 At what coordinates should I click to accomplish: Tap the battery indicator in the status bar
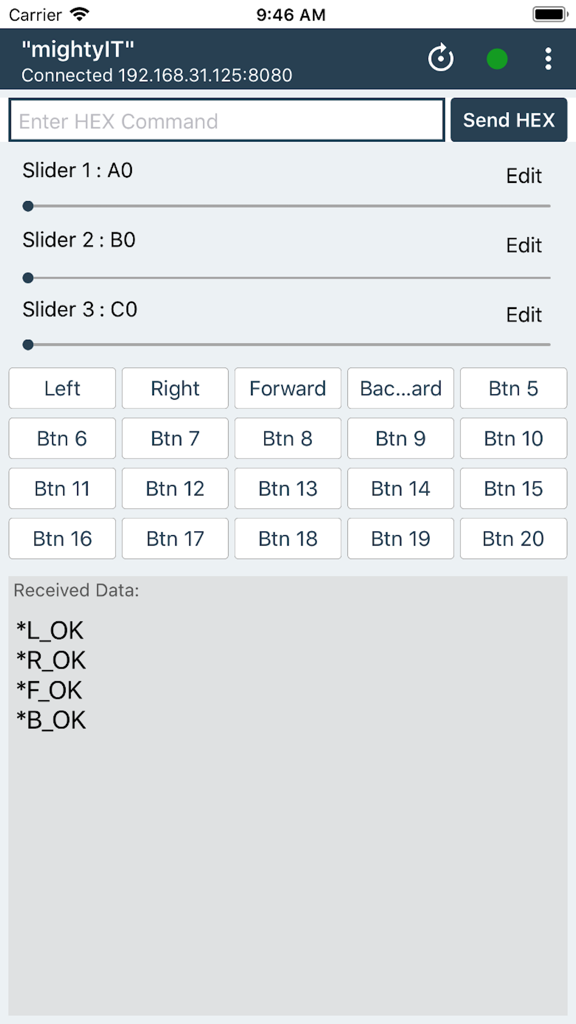[x=549, y=14]
